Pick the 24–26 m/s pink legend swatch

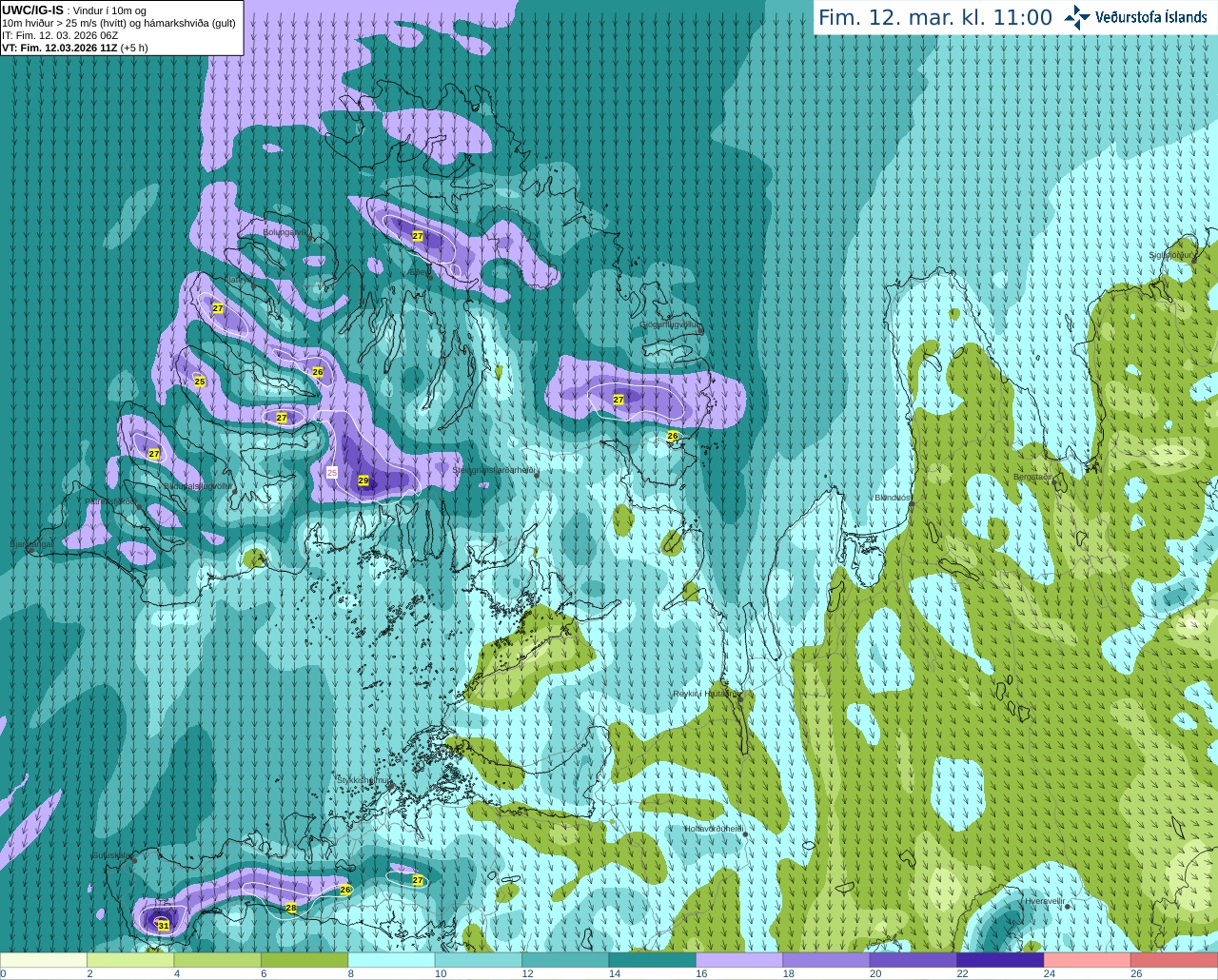click(x=1088, y=960)
